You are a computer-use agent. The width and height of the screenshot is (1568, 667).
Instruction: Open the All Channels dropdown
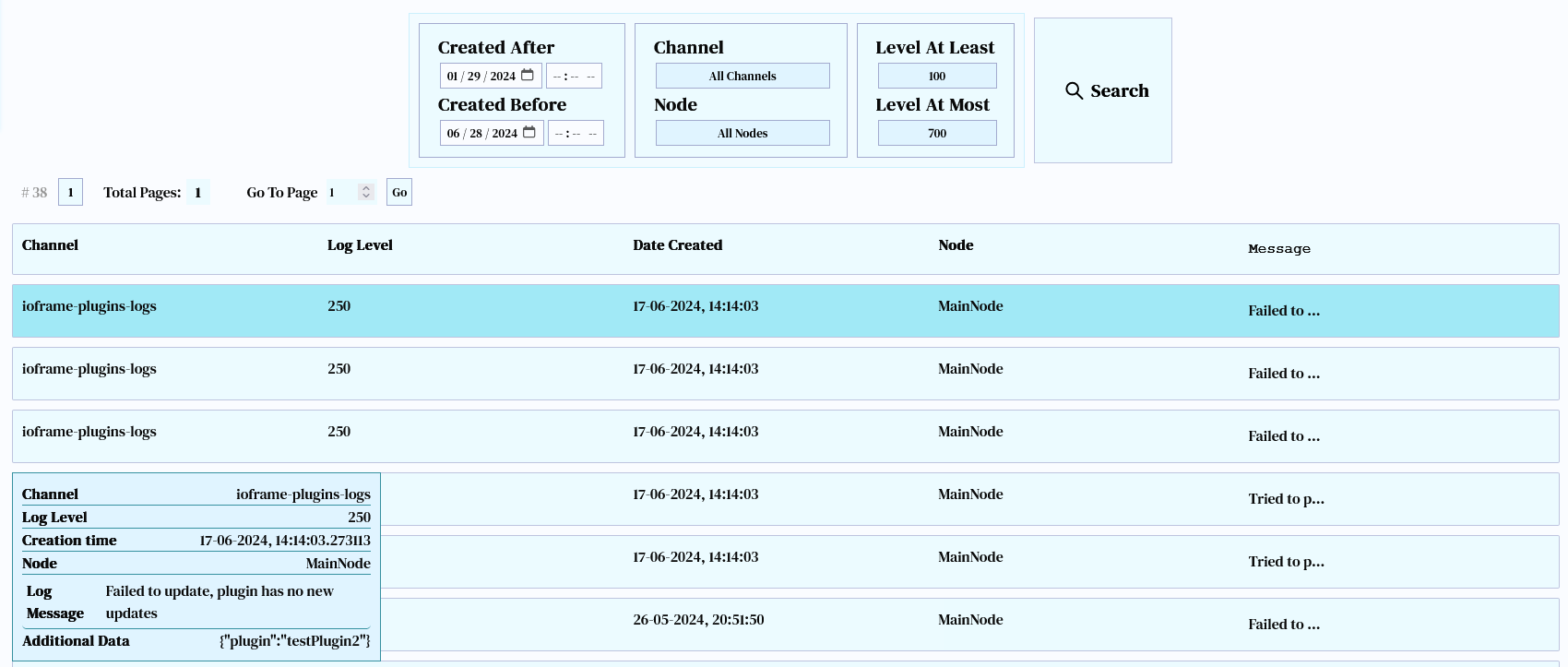pyautogui.click(x=742, y=76)
